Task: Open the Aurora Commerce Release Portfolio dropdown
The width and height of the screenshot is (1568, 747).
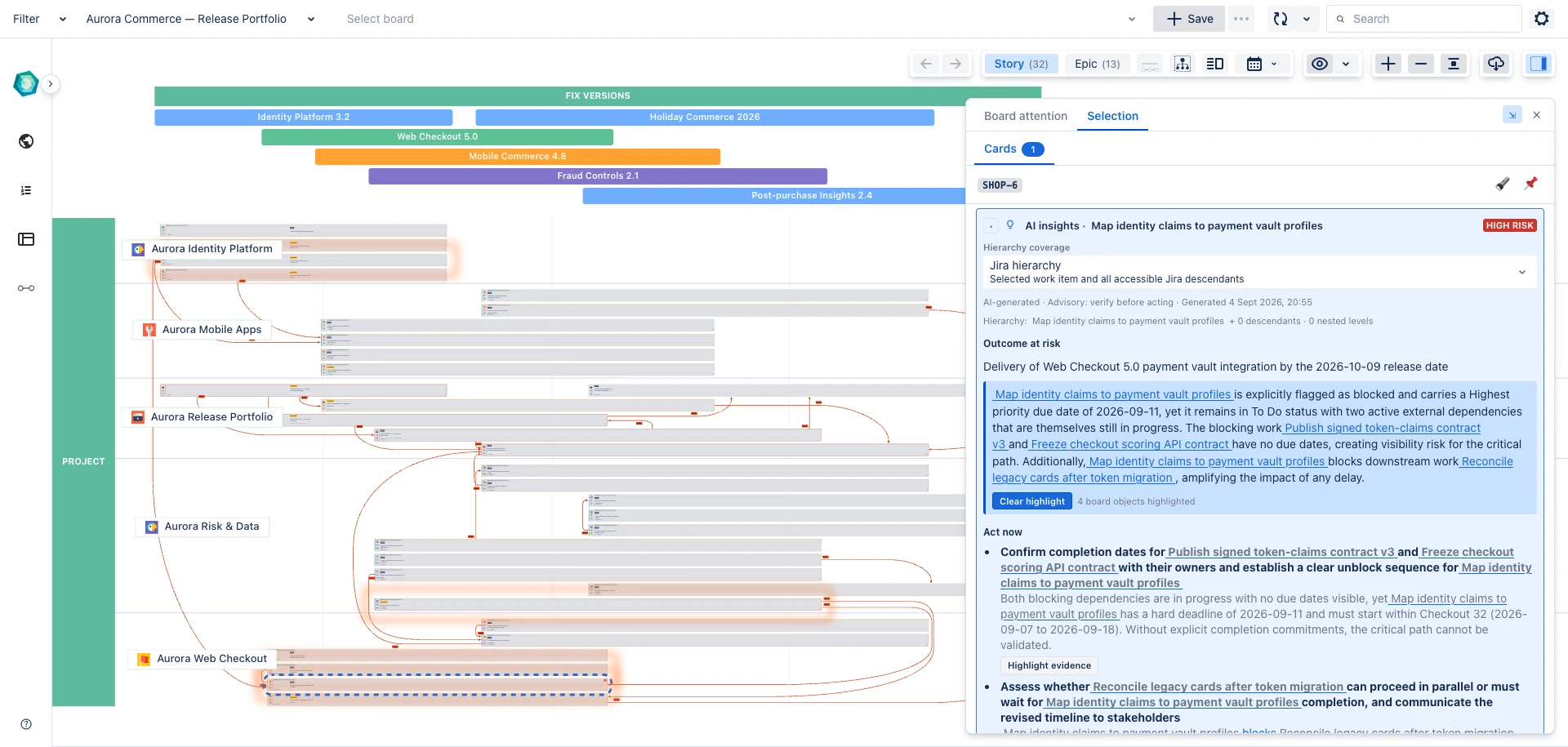Action: point(201,19)
